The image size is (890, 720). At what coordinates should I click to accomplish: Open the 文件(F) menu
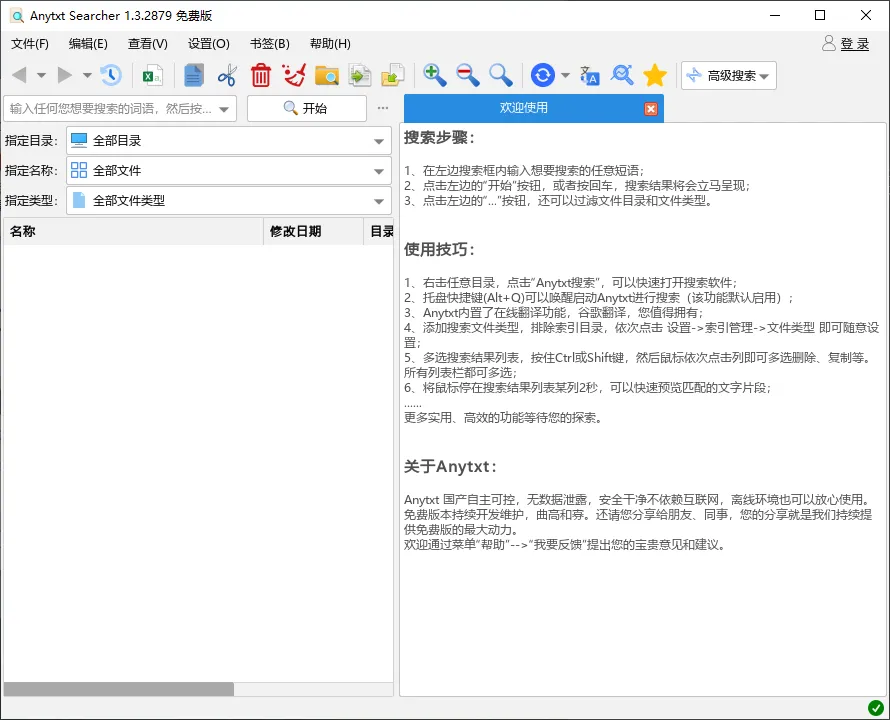coord(30,44)
